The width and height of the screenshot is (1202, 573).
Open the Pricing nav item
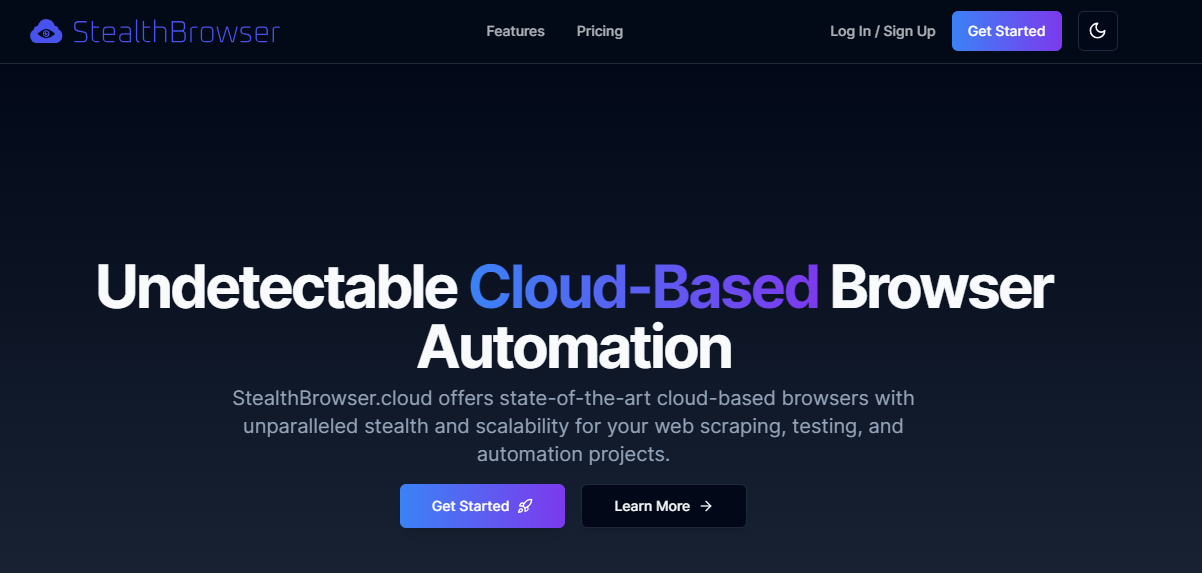(x=600, y=31)
